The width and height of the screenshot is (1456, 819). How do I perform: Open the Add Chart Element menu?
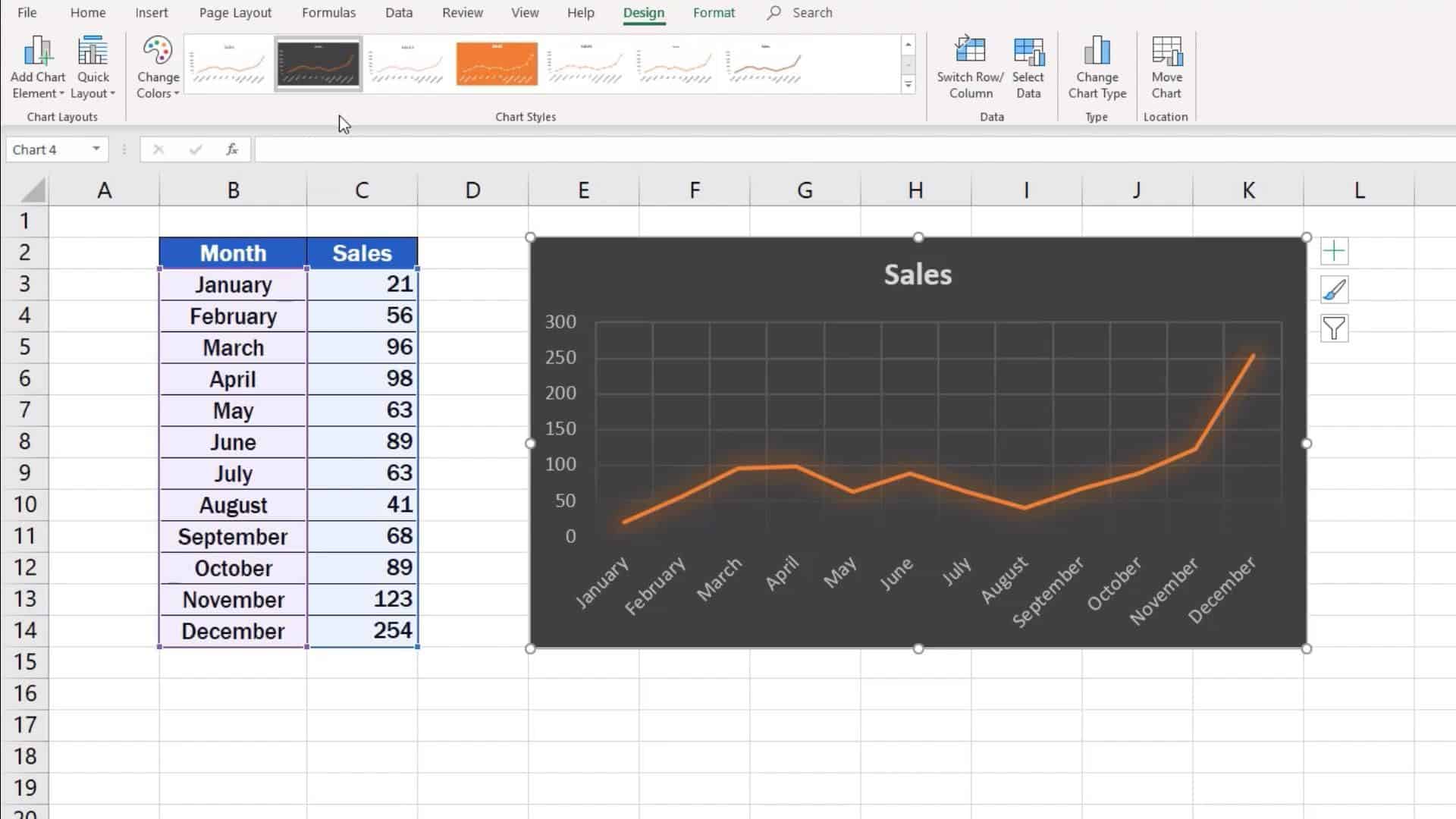point(37,64)
